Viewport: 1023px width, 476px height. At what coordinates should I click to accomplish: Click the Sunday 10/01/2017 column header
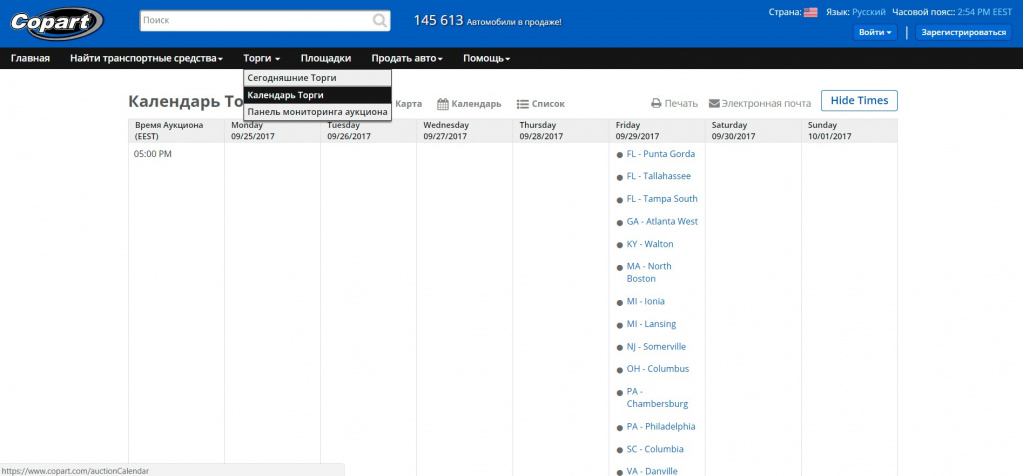(x=849, y=131)
